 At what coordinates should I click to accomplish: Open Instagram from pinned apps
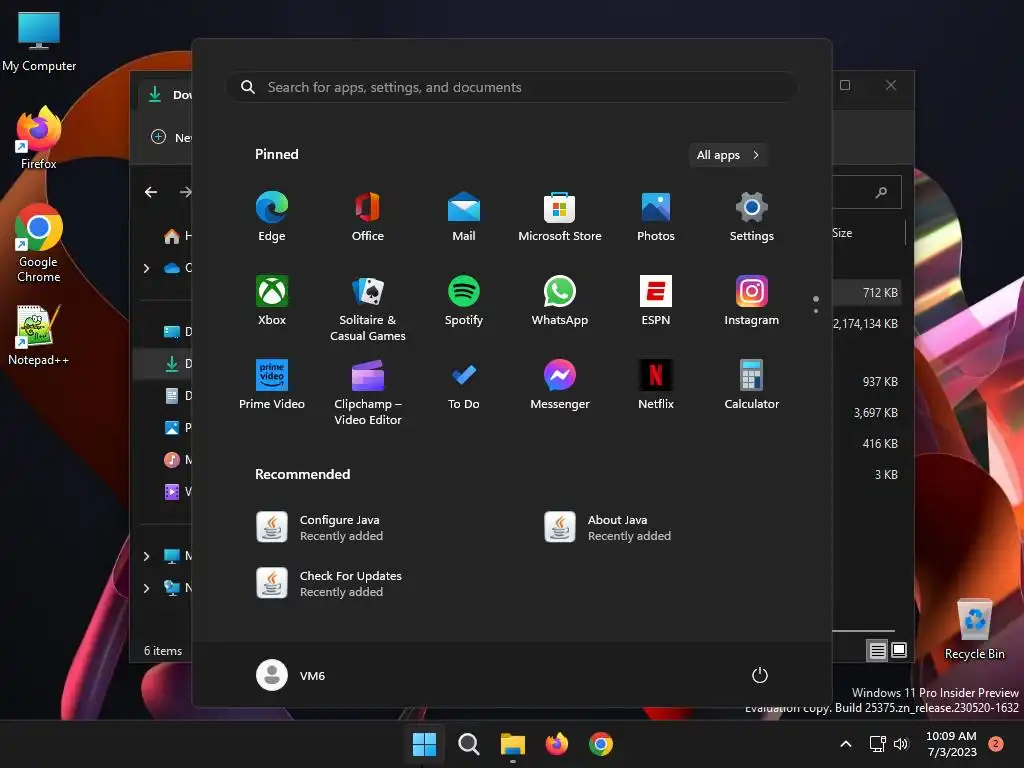click(752, 301)
